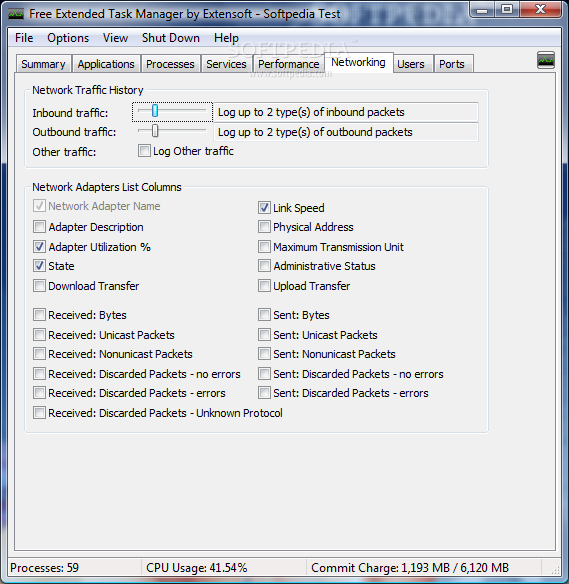Check Sent: Discarded Packets - no errors
The height and width of the screenshot is (584, 569).
[264, 374]
